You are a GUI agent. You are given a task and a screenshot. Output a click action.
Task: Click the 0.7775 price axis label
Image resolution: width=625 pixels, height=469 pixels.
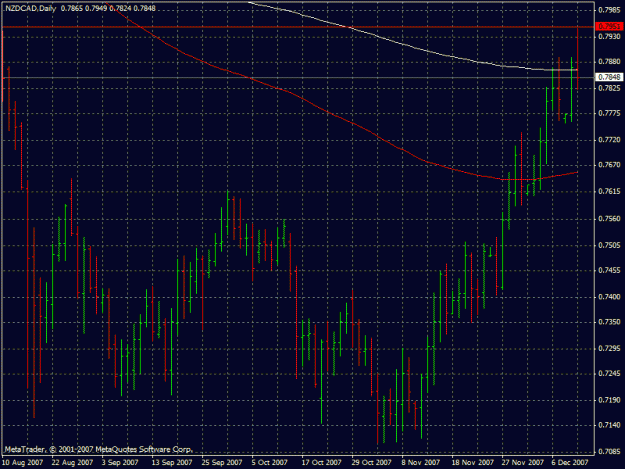pyautogui.click(x=609, y=114)
